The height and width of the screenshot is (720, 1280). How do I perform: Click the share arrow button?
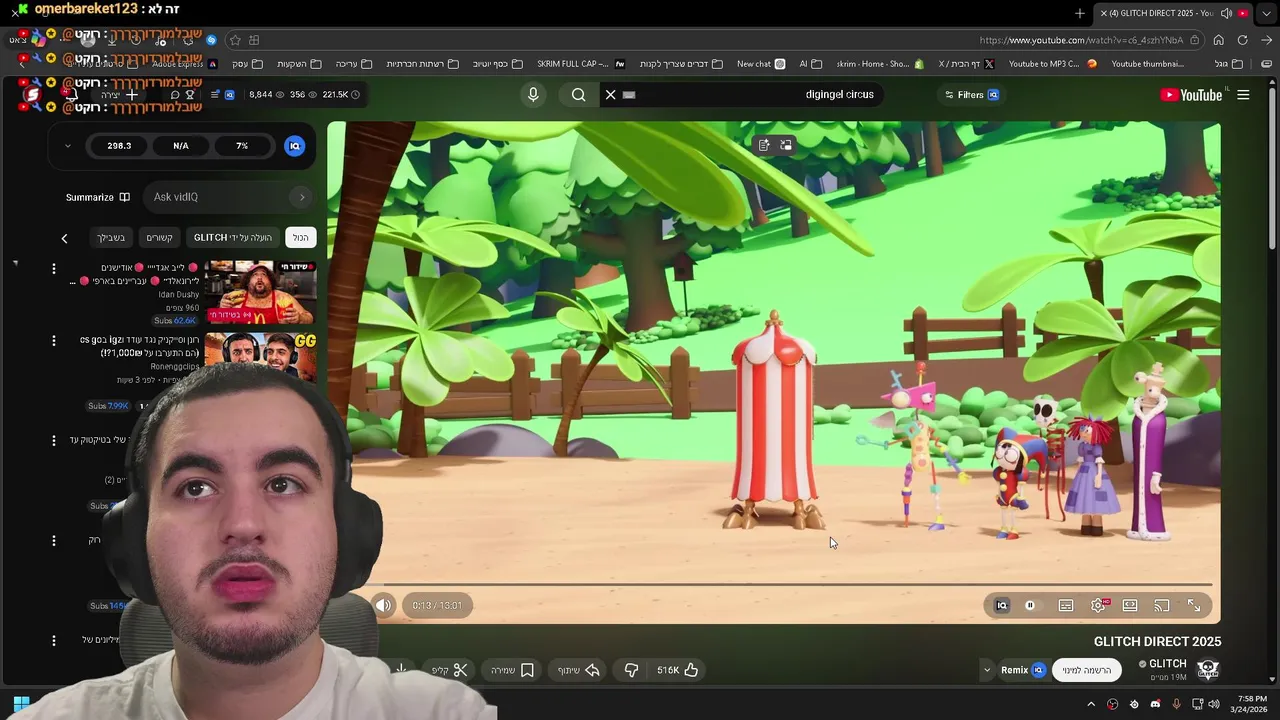[578, 670]
